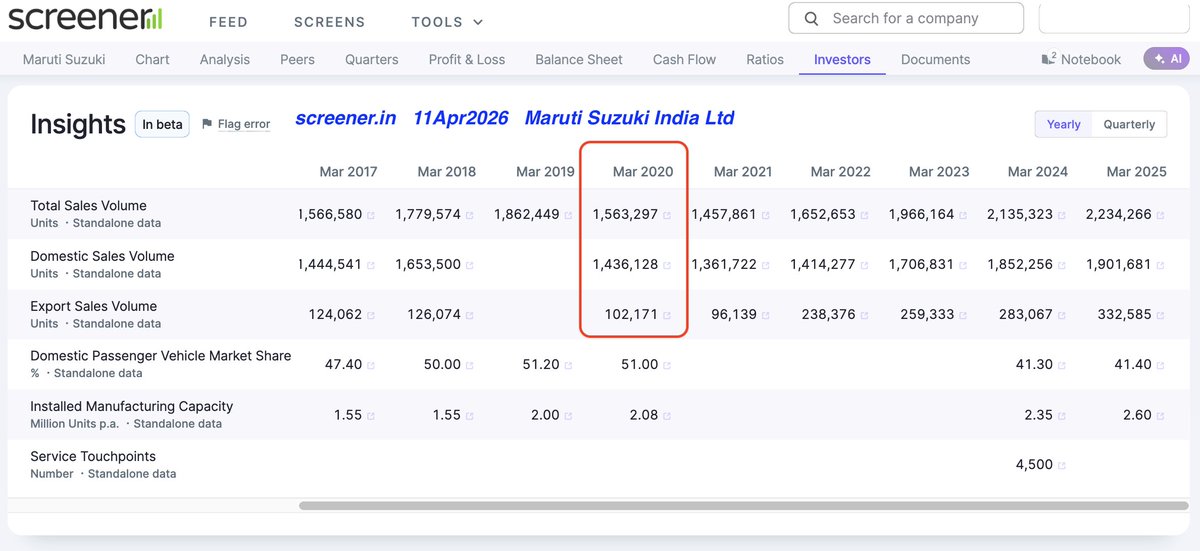
Task: Open source link icon for 47.40
Action: click(x=371, y=365)
